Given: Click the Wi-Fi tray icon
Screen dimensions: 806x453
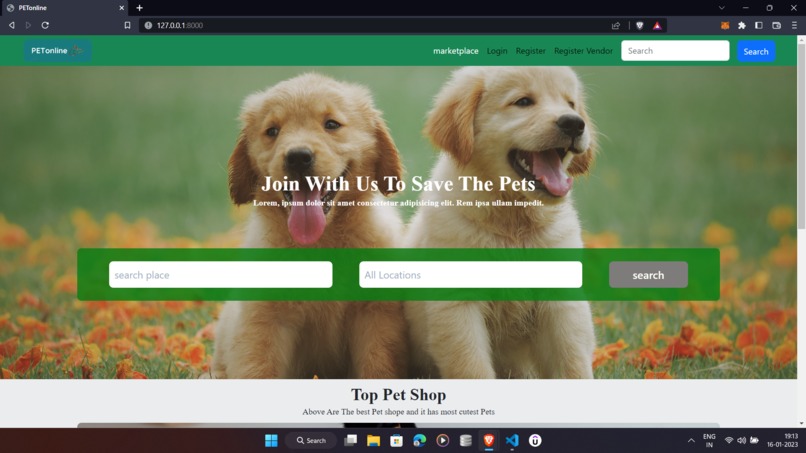Looking at the screenshot, I should tap(728, 441).
